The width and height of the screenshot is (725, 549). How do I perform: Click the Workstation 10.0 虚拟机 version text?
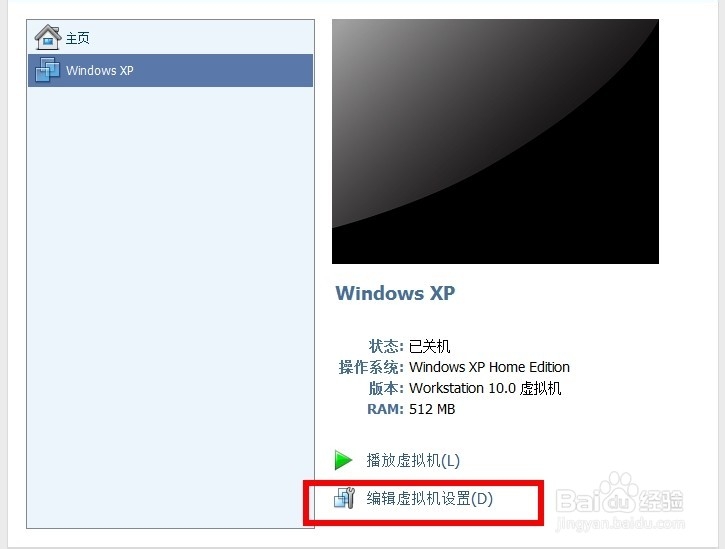485,388
